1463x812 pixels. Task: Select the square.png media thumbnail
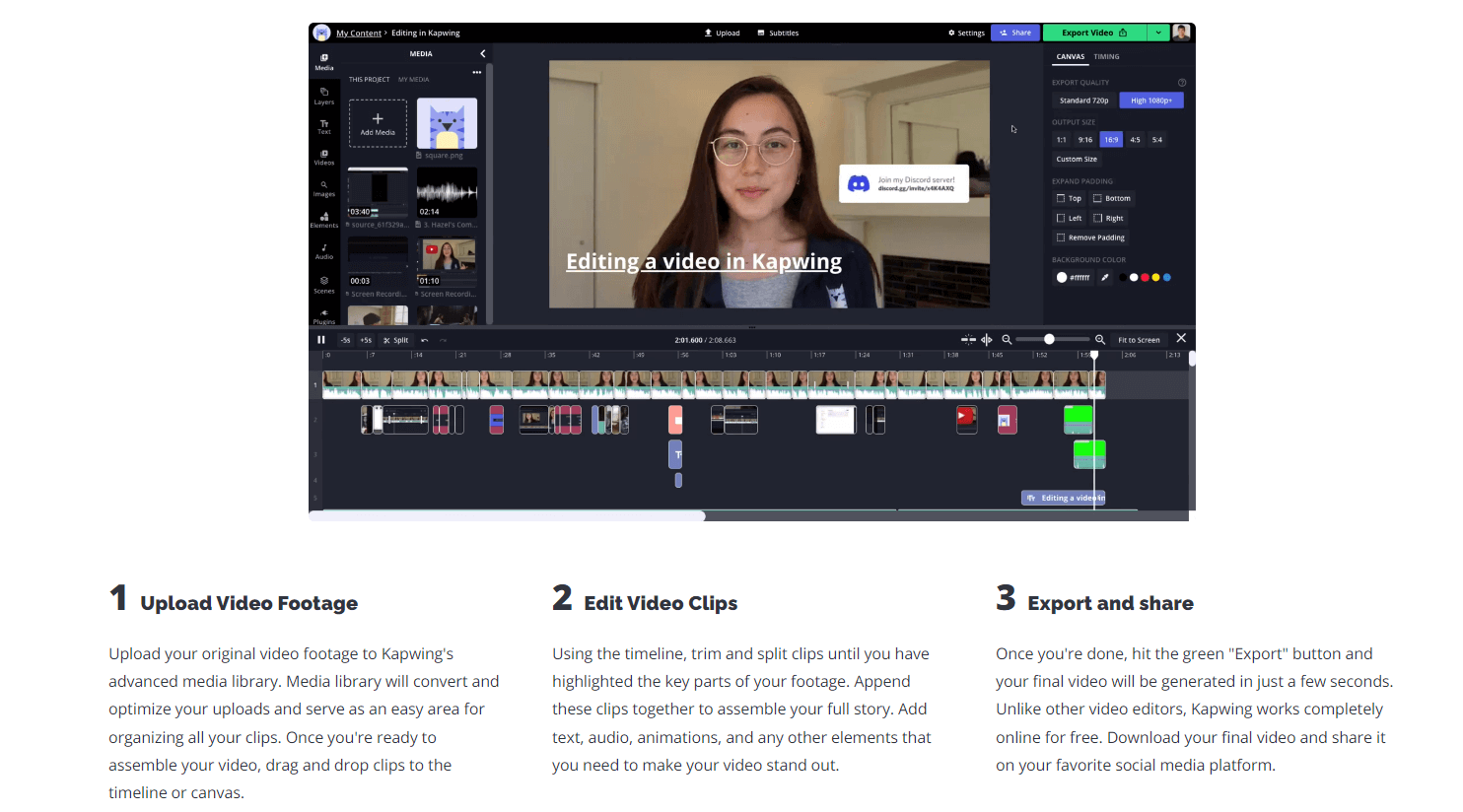447,124
